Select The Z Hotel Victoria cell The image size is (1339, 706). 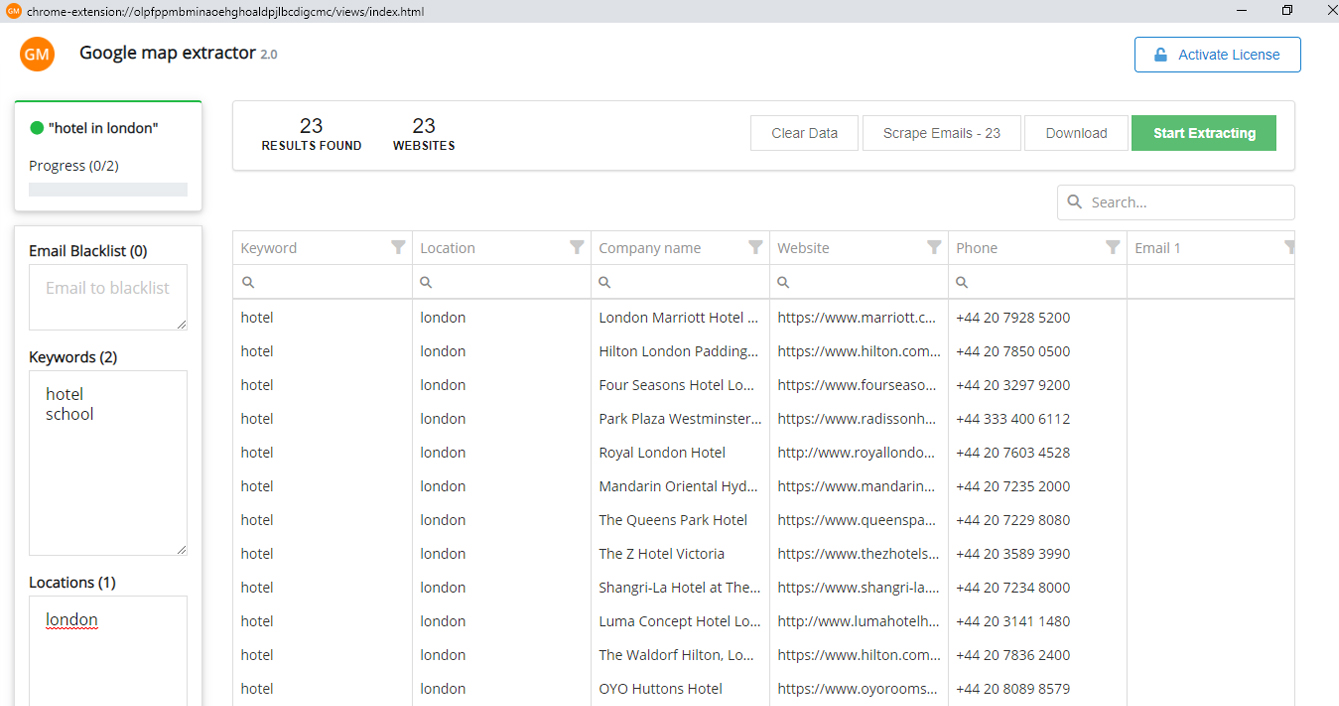680,554
